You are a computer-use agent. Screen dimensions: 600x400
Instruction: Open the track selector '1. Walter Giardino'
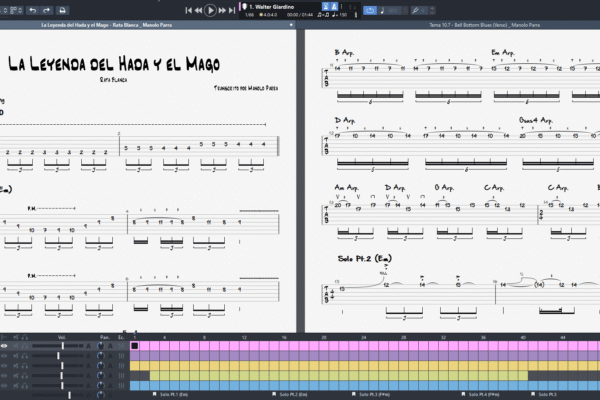tap(272, 7)
